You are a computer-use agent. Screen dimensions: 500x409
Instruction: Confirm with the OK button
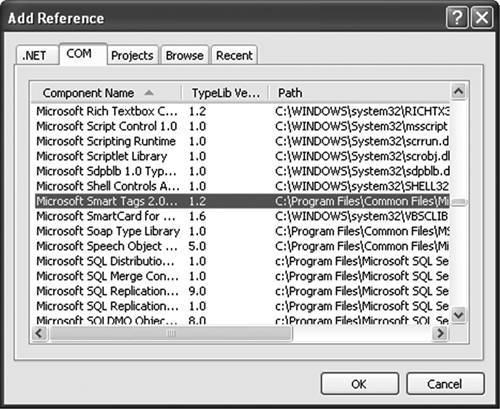click(360, 384)
